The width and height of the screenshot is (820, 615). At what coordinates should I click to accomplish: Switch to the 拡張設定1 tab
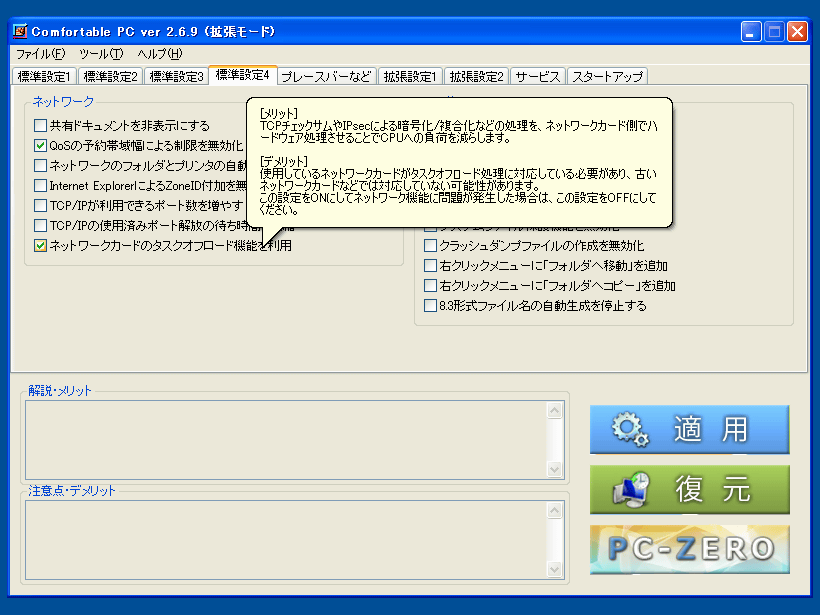click(410, 76)
